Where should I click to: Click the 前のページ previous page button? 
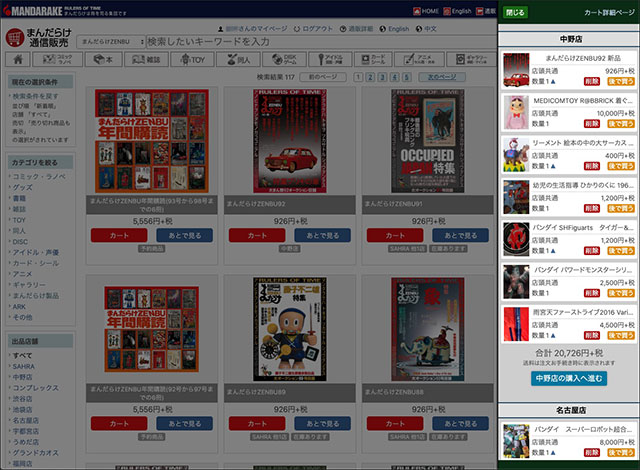point(323,77)
